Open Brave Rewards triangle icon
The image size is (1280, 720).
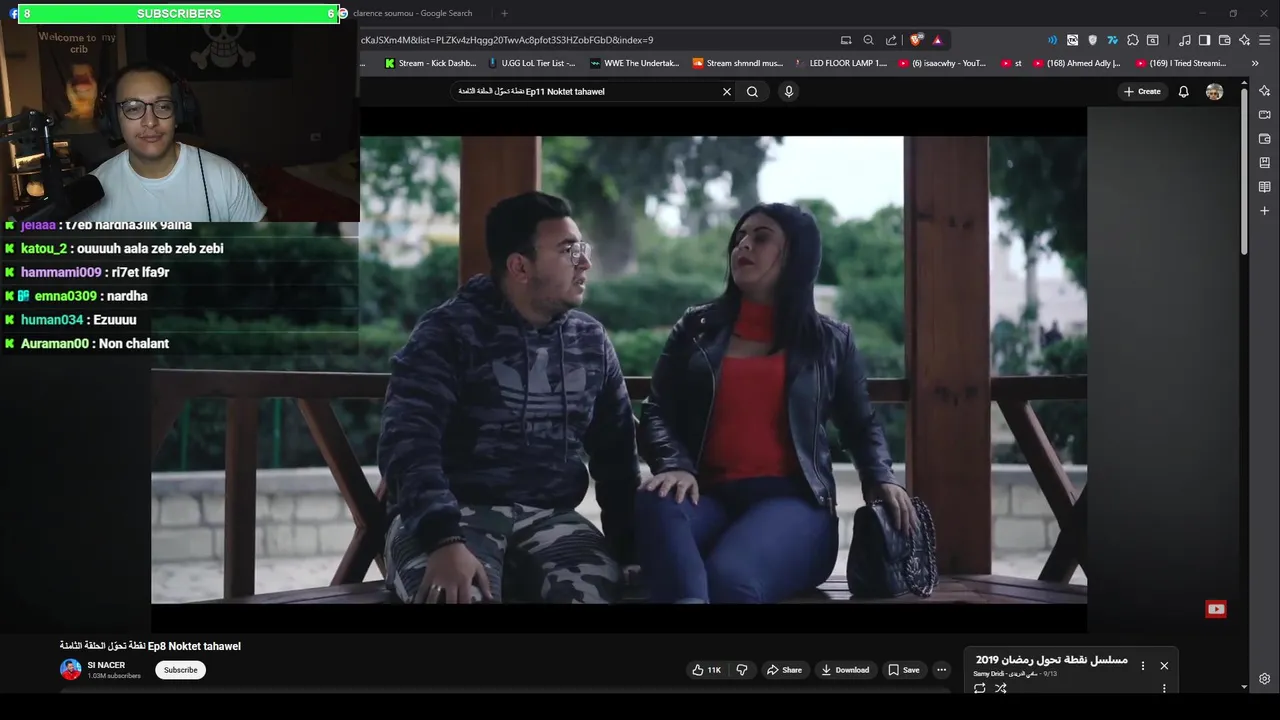coord(937,40)
